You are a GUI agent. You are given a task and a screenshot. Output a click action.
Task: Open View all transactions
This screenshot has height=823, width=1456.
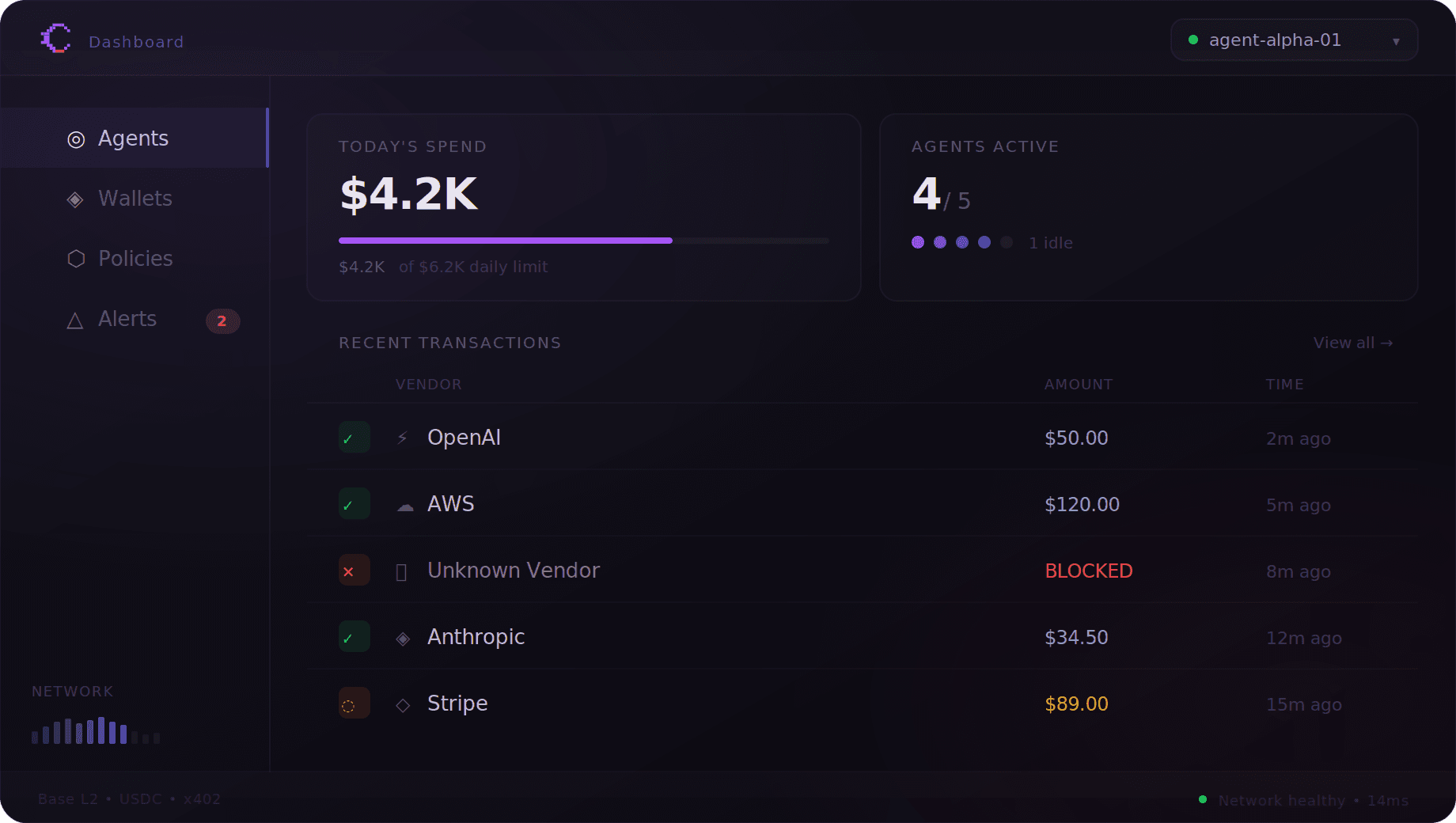[x=1352, y=343]
